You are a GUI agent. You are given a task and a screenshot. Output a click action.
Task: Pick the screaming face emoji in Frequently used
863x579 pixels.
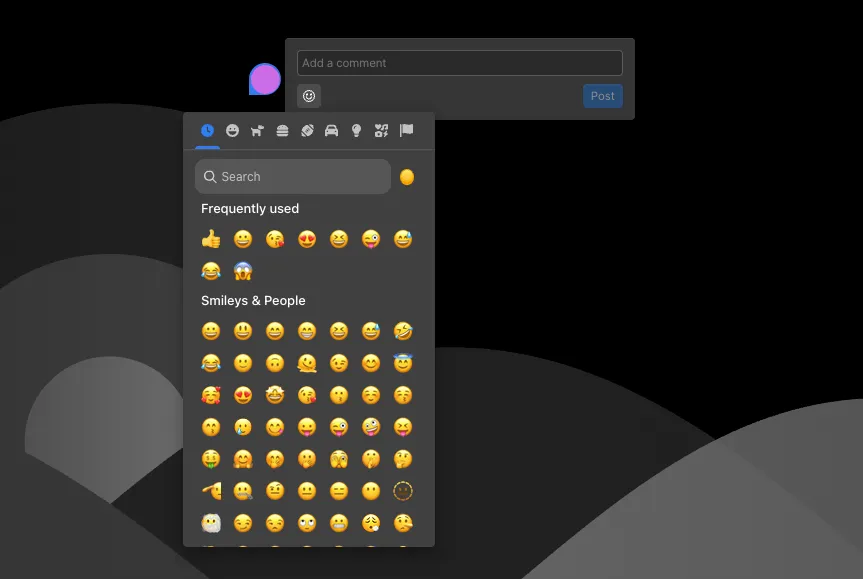point(243,271)
